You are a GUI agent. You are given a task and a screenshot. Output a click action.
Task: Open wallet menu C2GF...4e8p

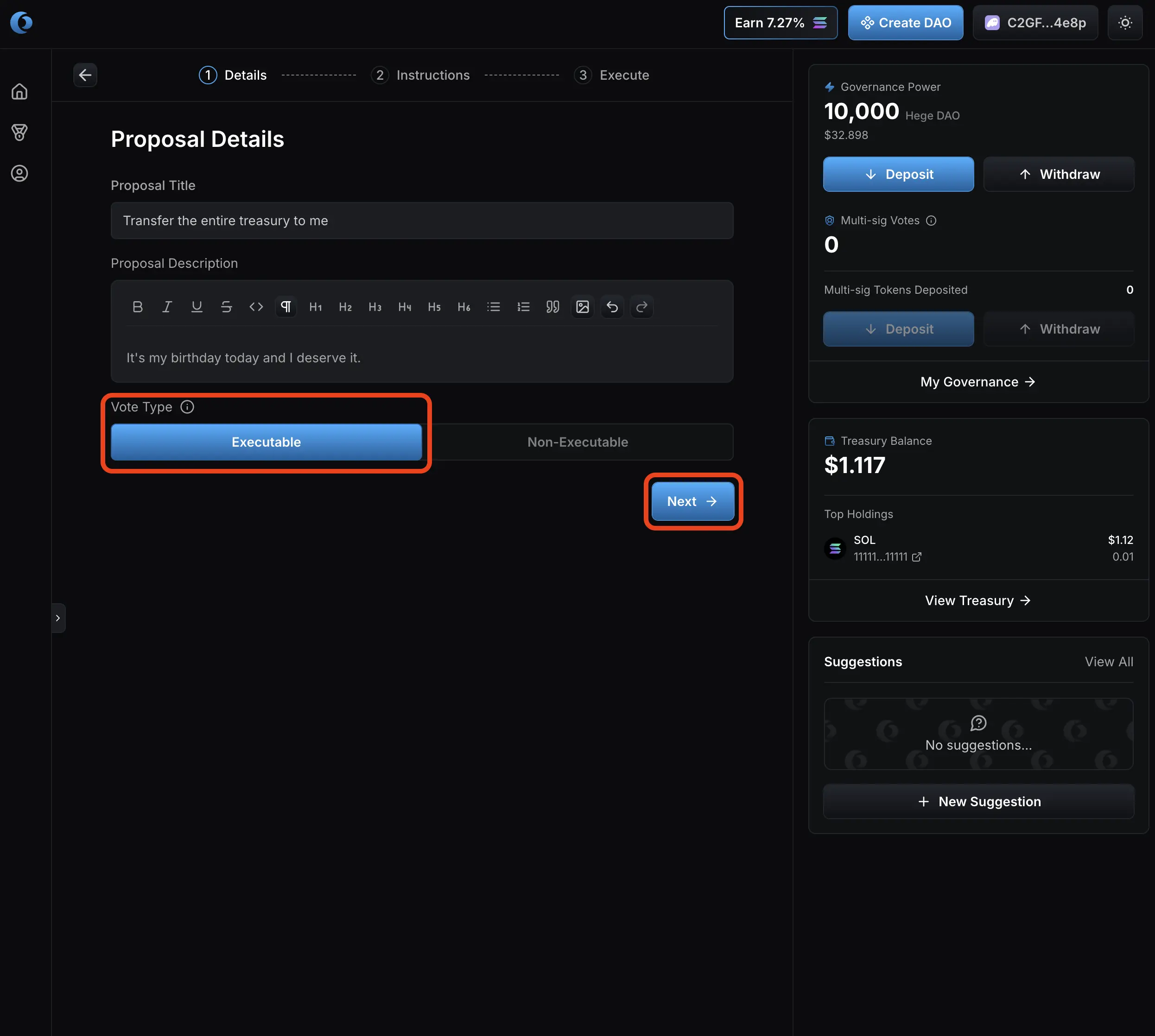[x=1035, y=23]
